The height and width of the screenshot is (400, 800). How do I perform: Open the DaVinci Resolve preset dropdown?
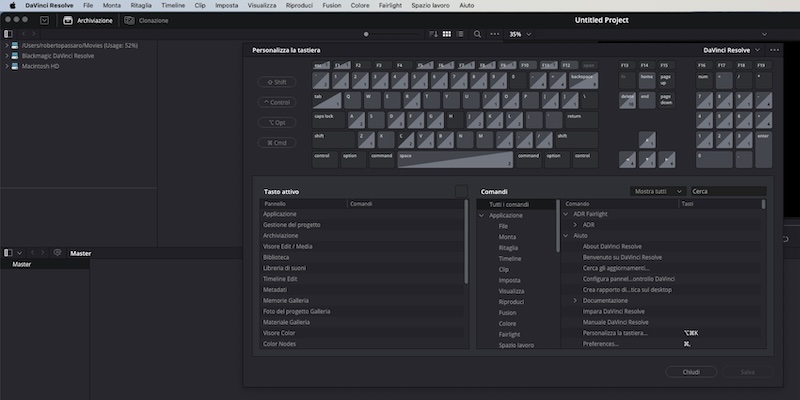[x=758, y=50]
